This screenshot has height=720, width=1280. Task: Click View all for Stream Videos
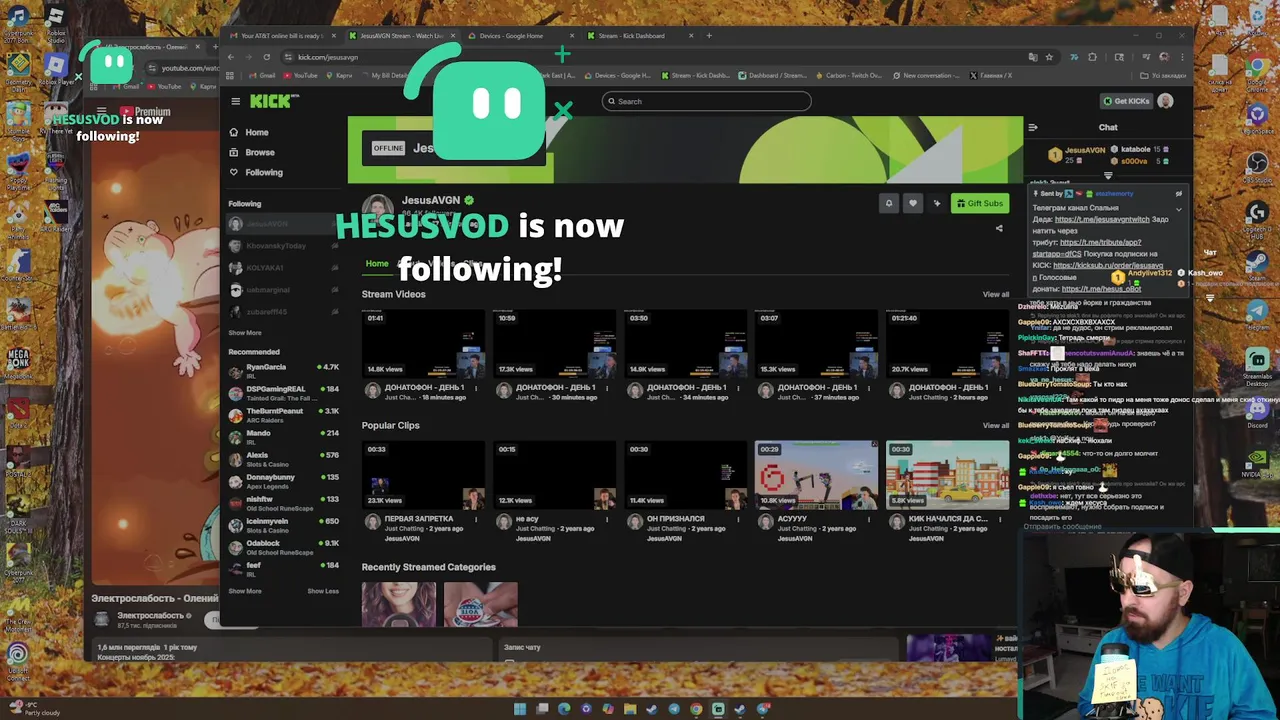996,294
